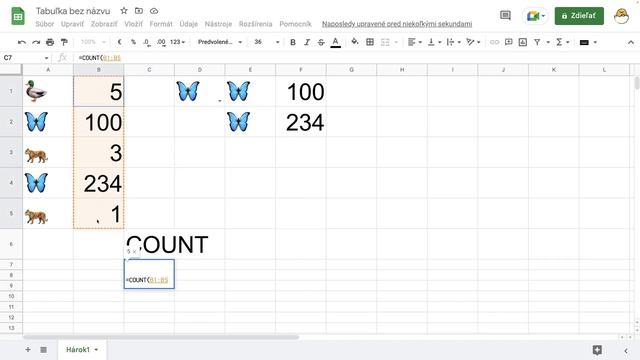Image resolution: width=640 pixels, height=360 pixels.
Task: Select row 3 header
Action: tap(11, 152)
